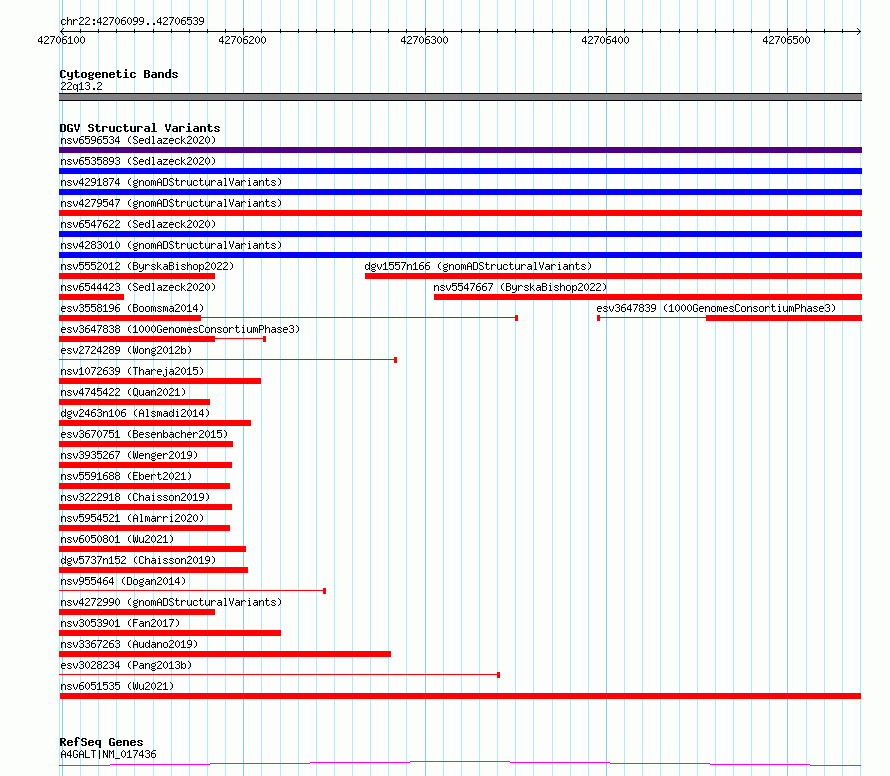Click the nsv6596534 (Sedlazeck2020) variant label
The image size is (890, 776).
point(138,140)
